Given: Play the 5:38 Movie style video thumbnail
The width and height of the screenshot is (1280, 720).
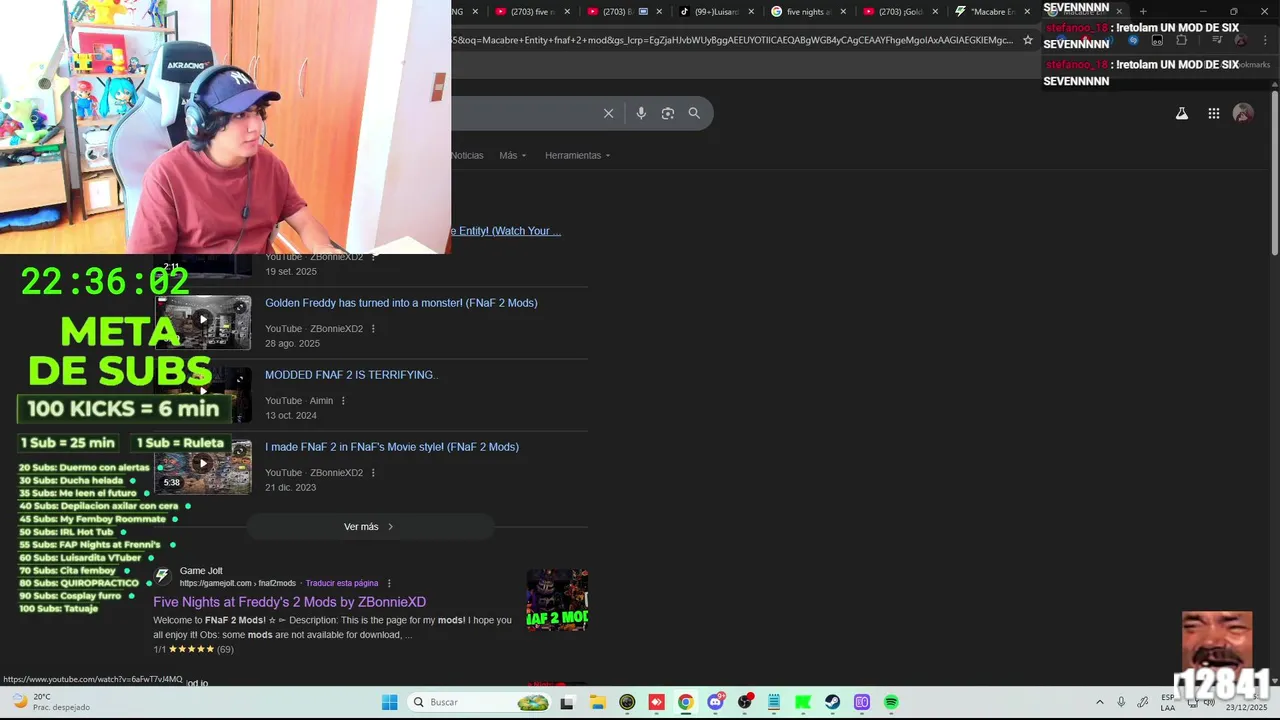Looking at the screenshot, I should pyautogui.click(x=203, y=466).
